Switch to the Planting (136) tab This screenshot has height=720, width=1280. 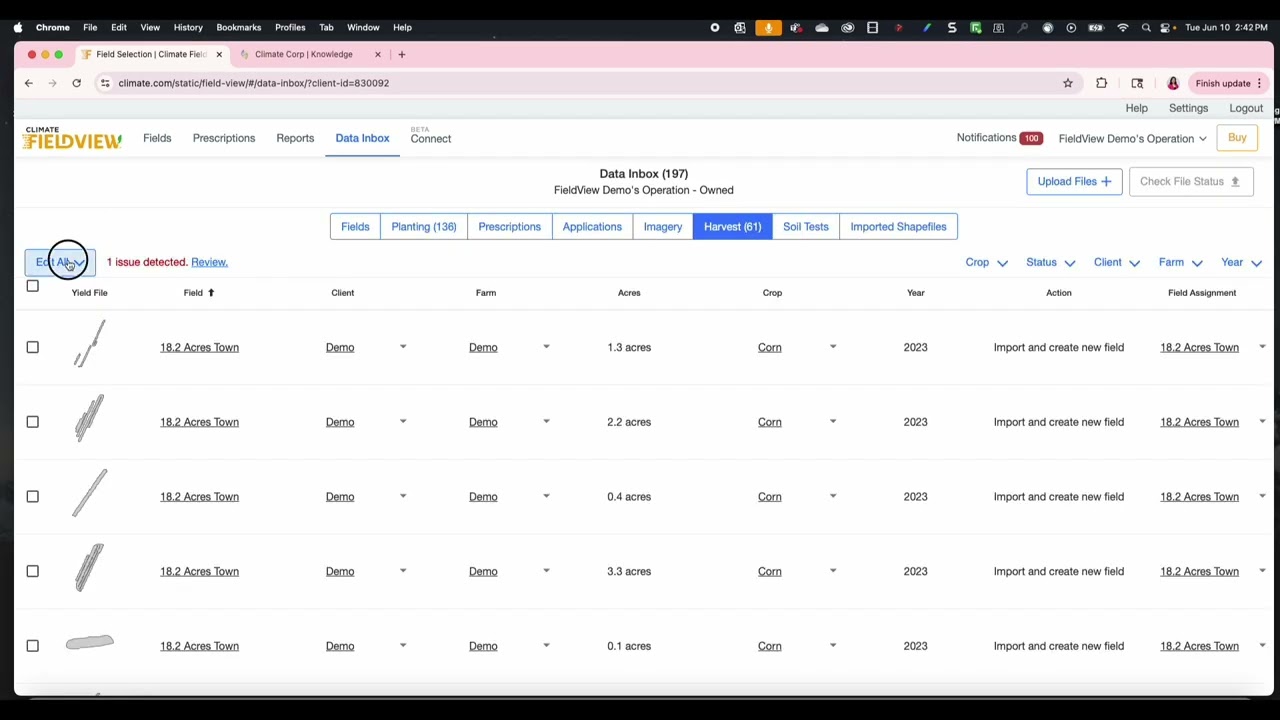[424, 227]
